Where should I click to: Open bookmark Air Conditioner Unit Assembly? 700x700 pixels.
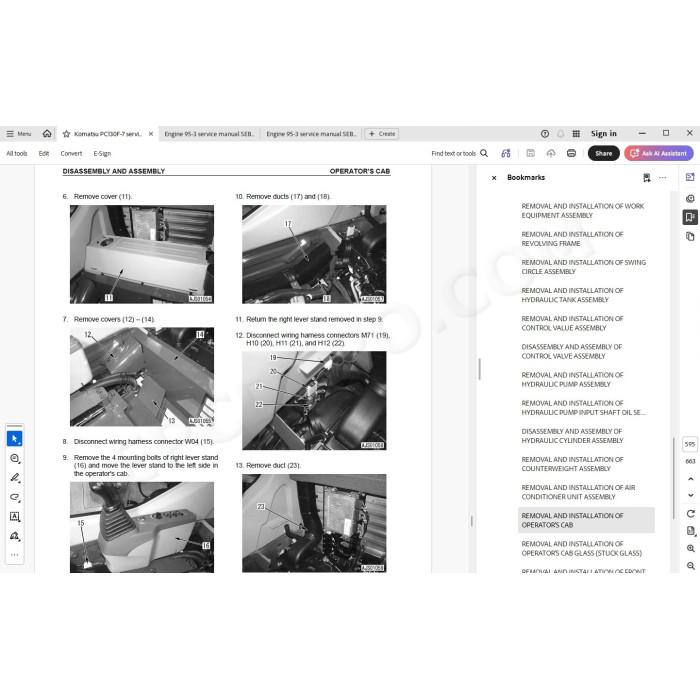[578, 492]
